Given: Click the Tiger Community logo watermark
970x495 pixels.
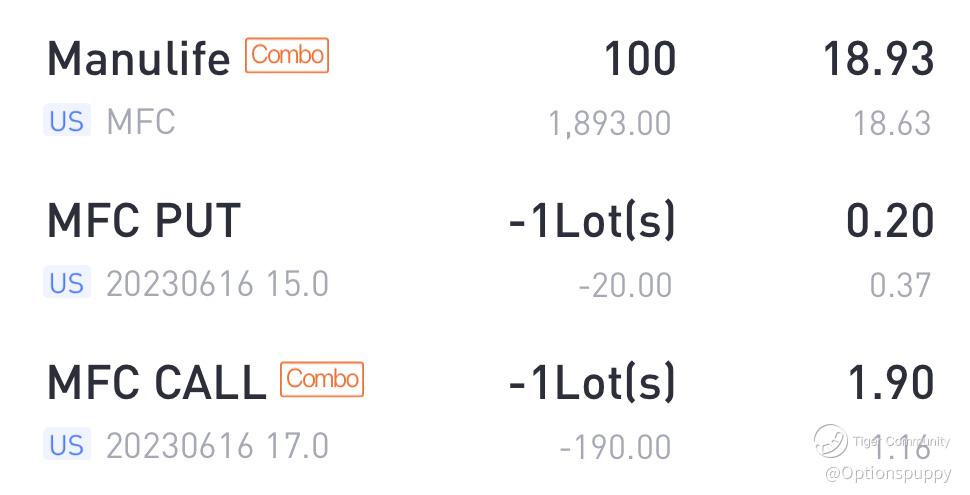Looking at the screenshot, I should (x=831, y=441).
